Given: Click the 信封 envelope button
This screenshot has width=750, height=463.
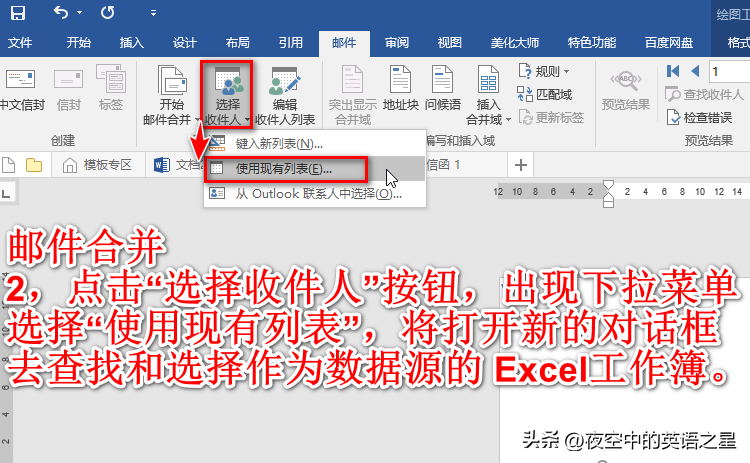Looking at the screenshot, I should click(x=68, y=89).
